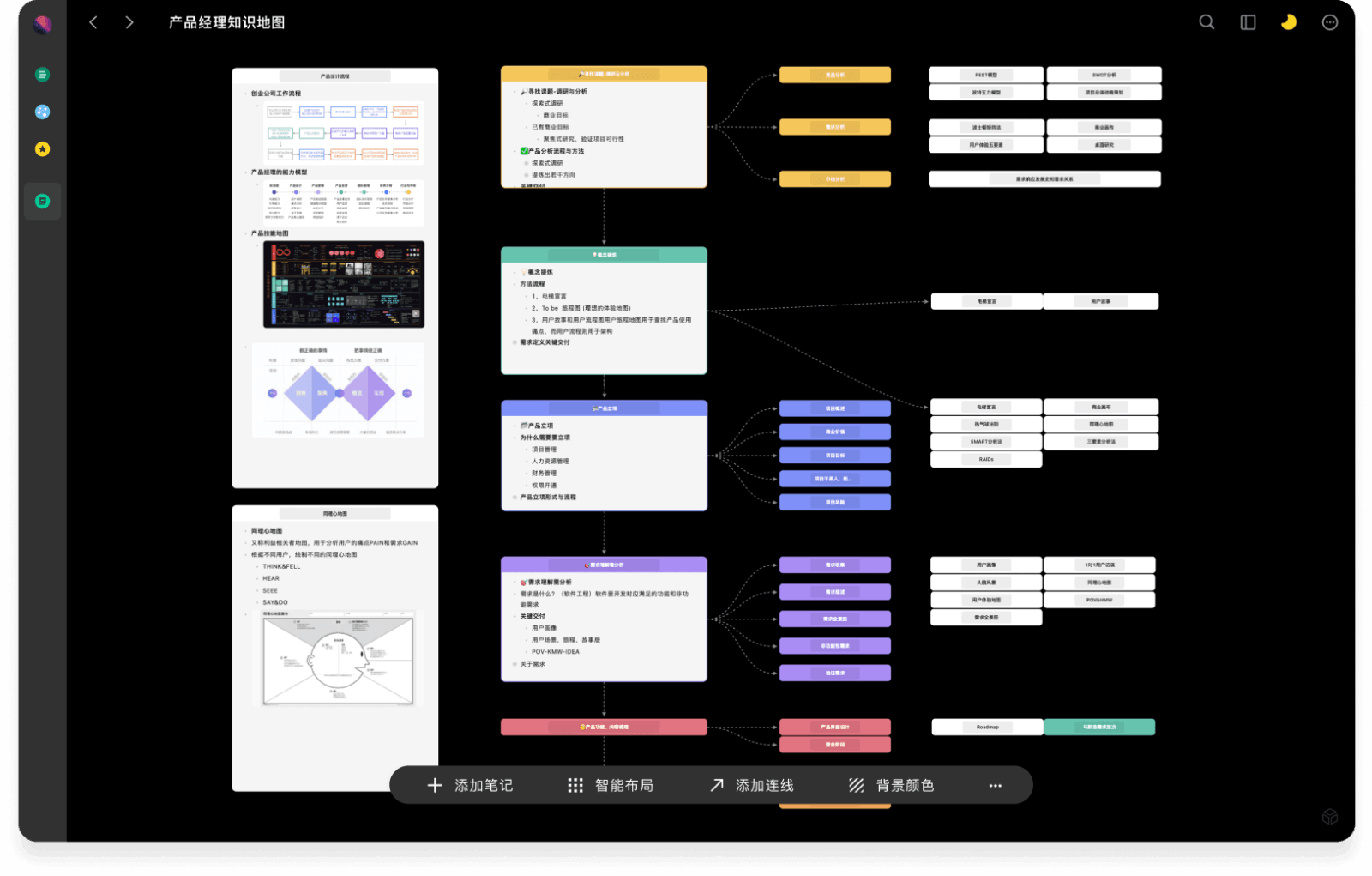Image resolution: width=1372 pixels, height=876 pixels.
Task: Click the cube icon at bottom right
Action: tap(1330, 816)
